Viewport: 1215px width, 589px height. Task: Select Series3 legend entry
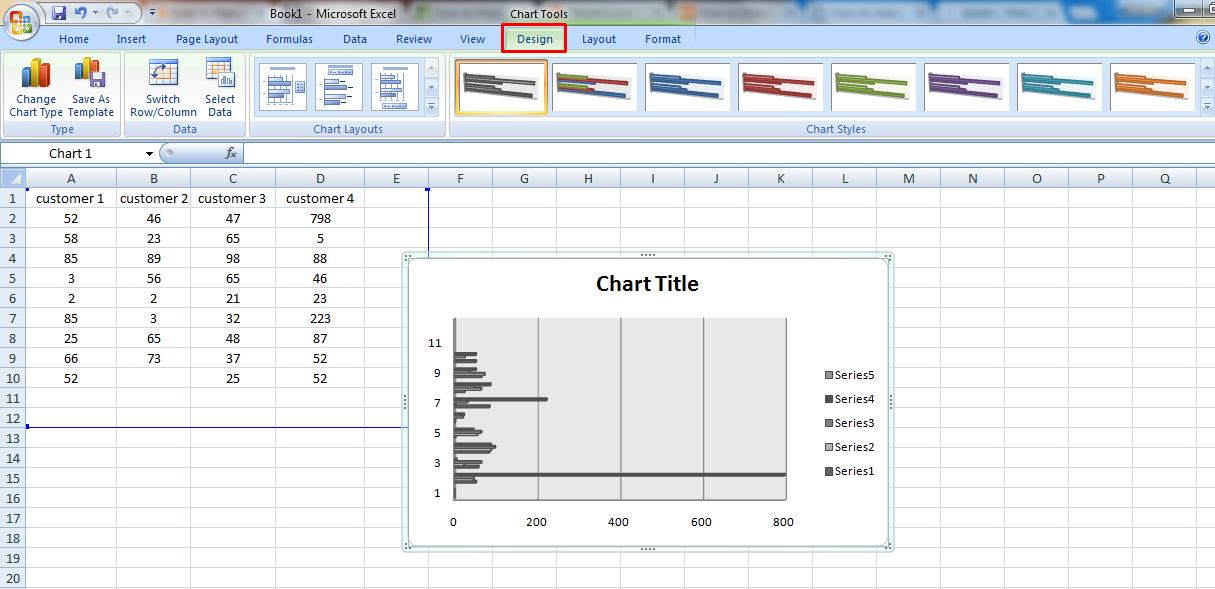pos(850,423)
